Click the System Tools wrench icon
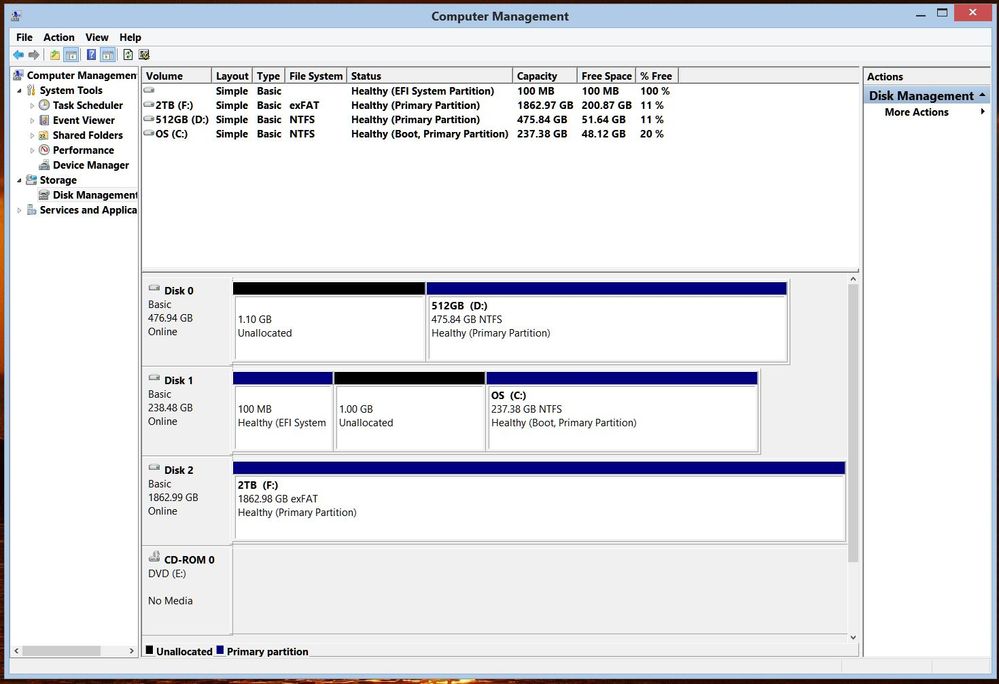This screenshot has height=684, width=999. pyautogui.click(x=31, y=90)
